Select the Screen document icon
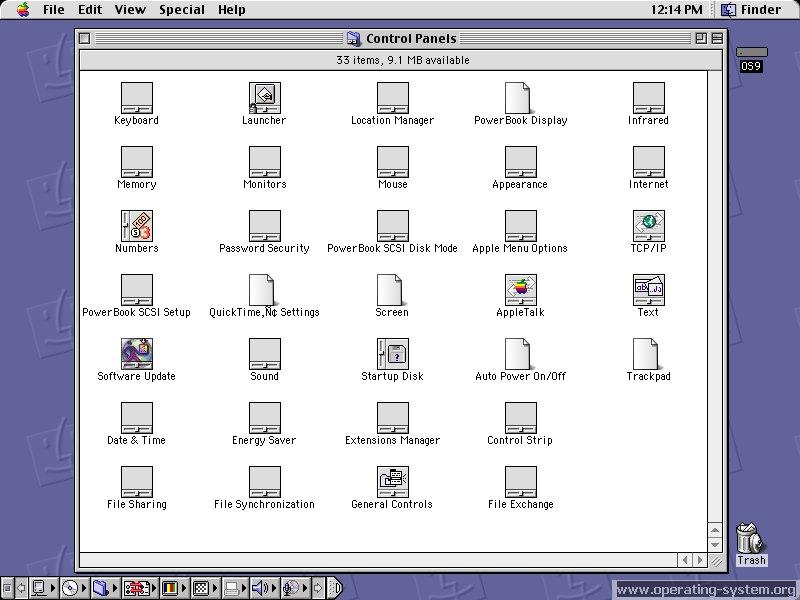The height and width of the screenshot is (600, 800). click(390, 290)
